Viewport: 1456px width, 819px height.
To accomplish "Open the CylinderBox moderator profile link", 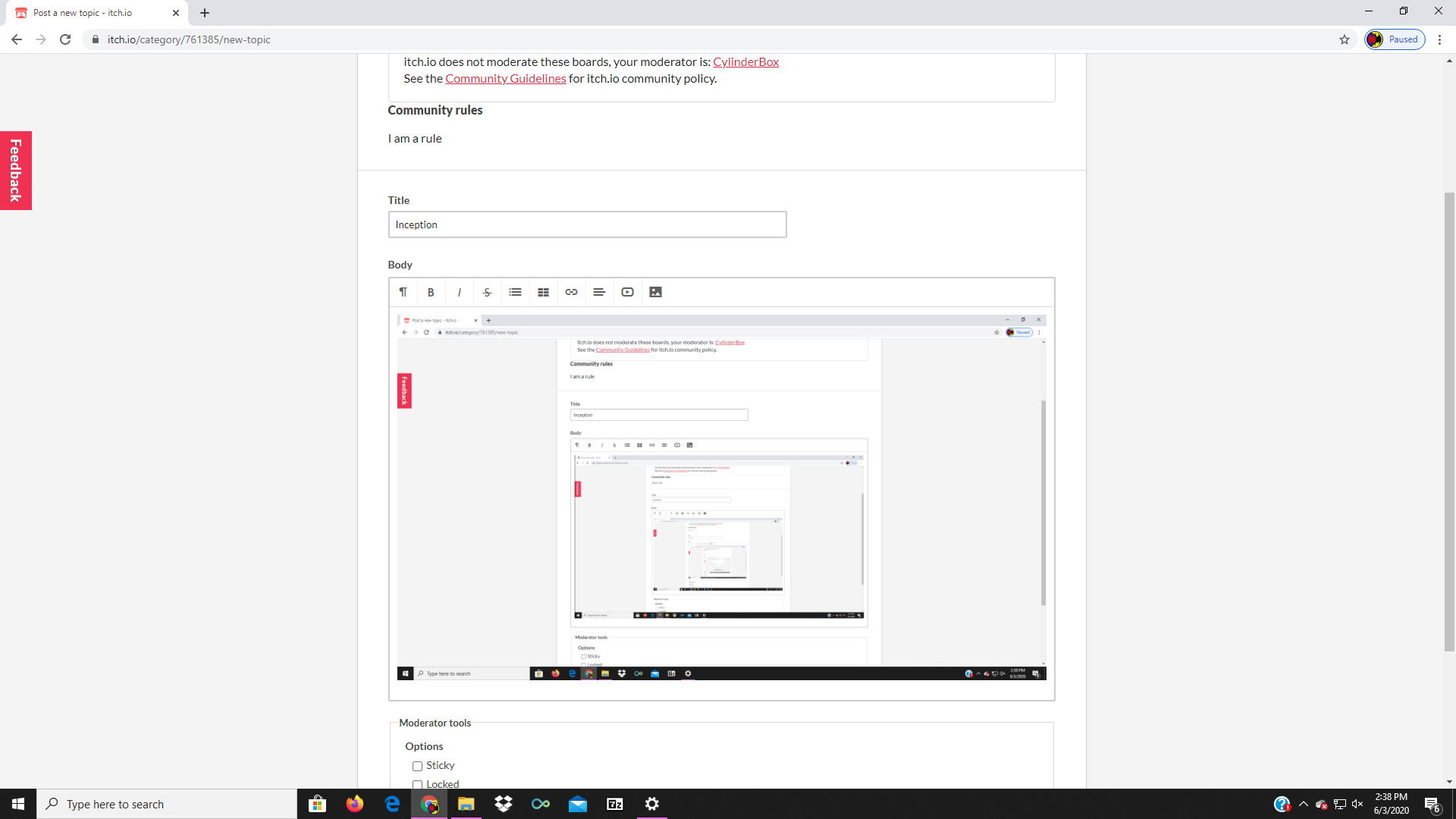I will [745, 62].
